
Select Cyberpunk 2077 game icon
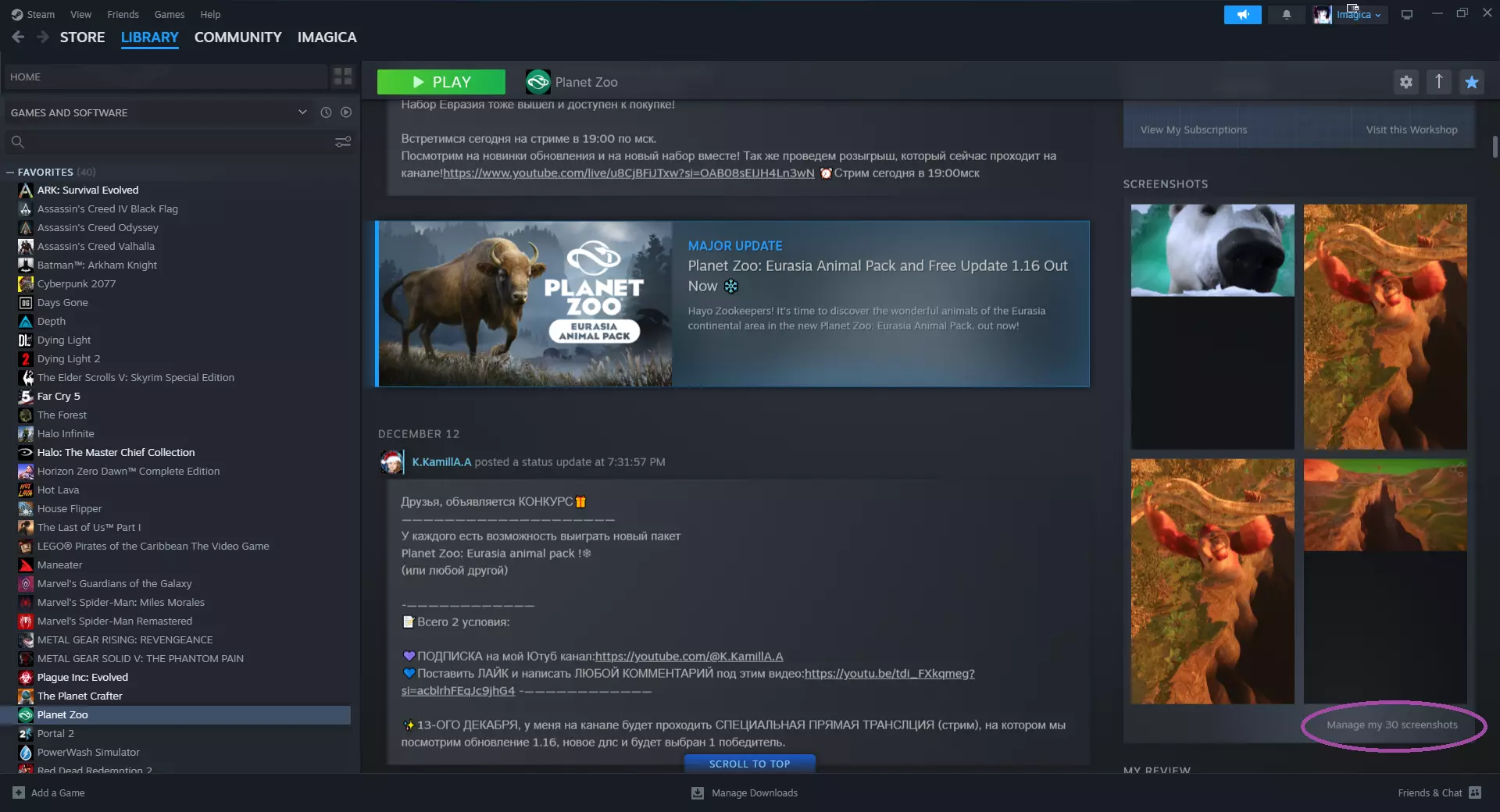tap(26, 283)
